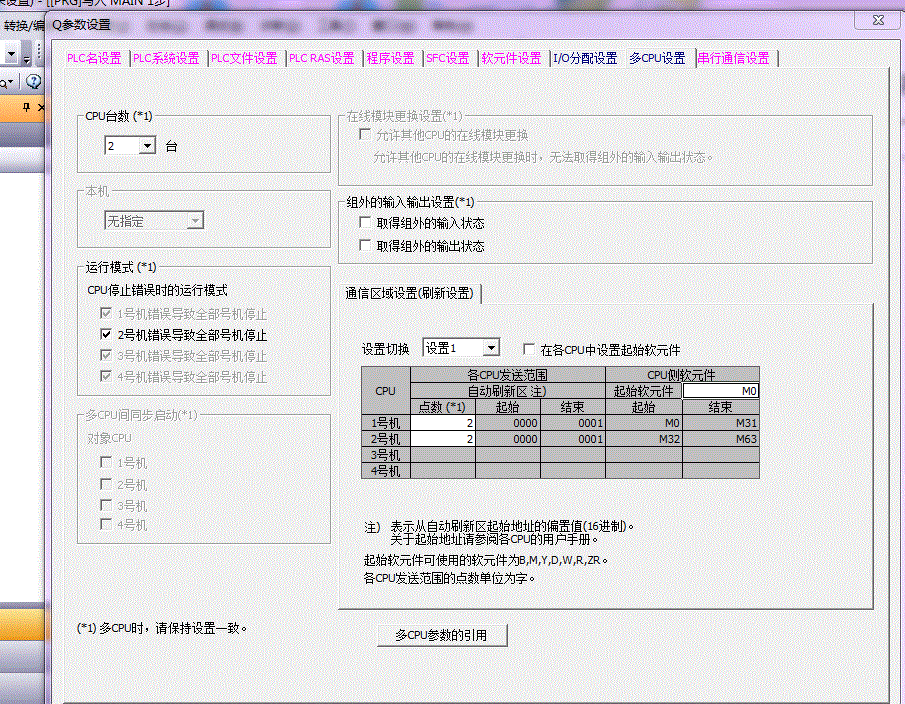Open the I/O分配设置 tab
The width and height of the screenshot is (905, 704).
[585, 58]
